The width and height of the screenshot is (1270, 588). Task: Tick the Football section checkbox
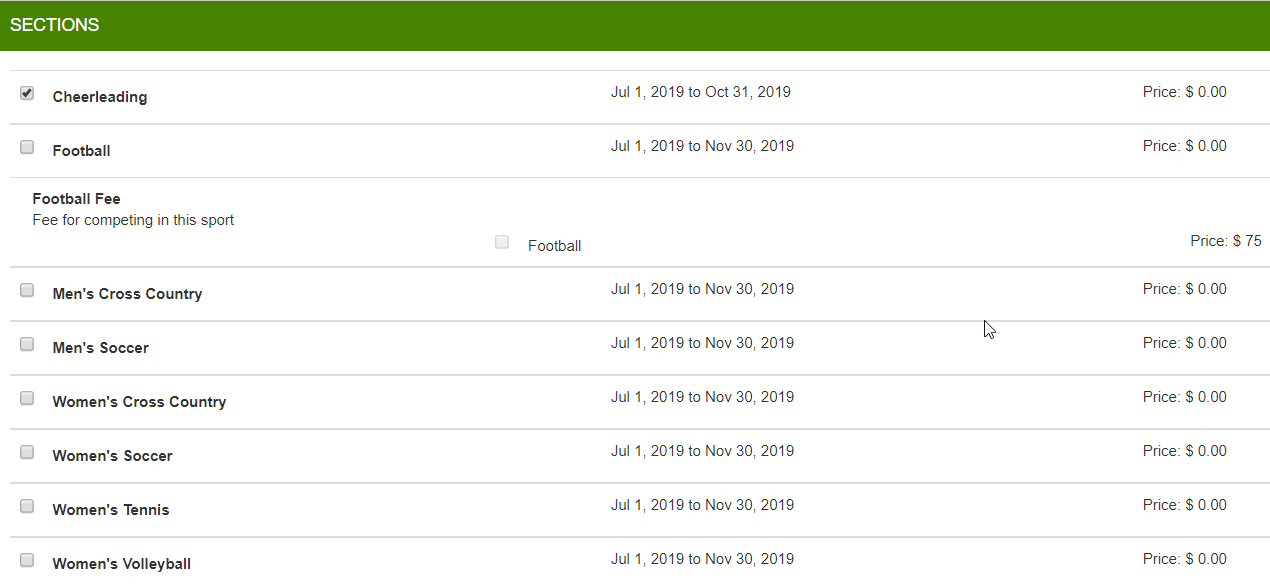pos(27,147)
